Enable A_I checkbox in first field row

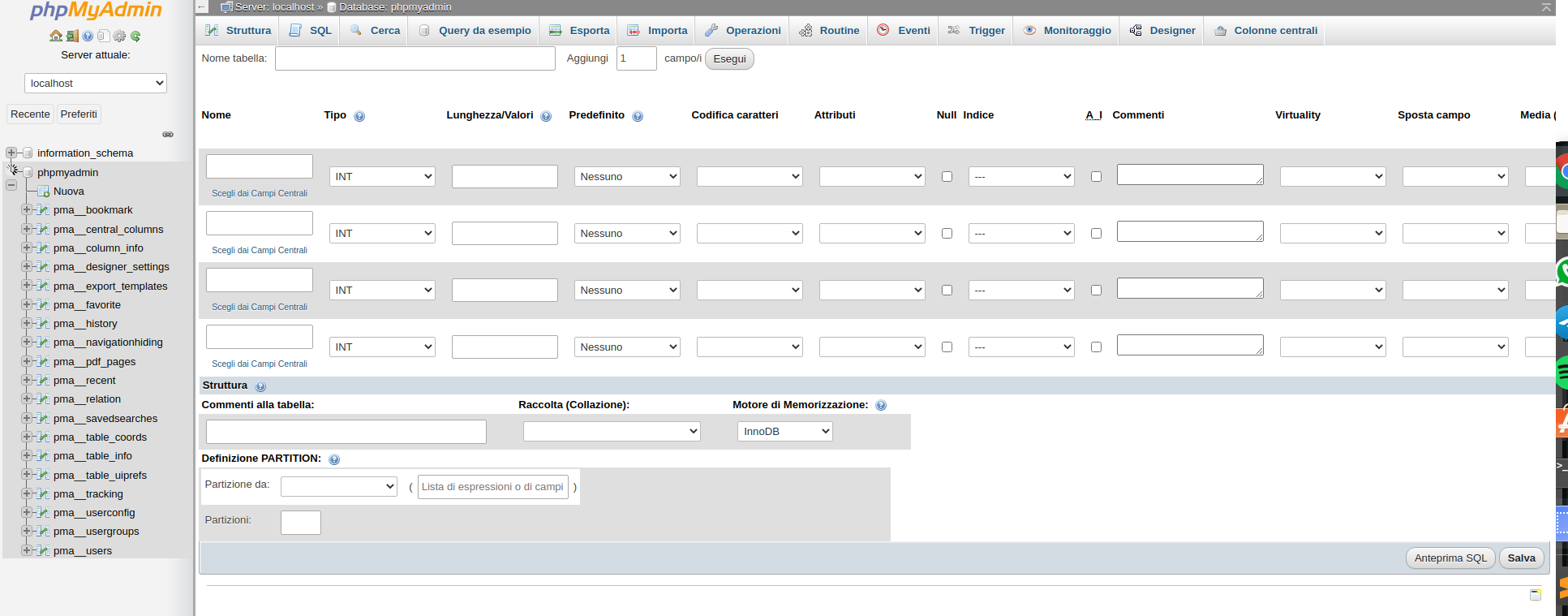pyautogui.click(x=1096, y=176)
